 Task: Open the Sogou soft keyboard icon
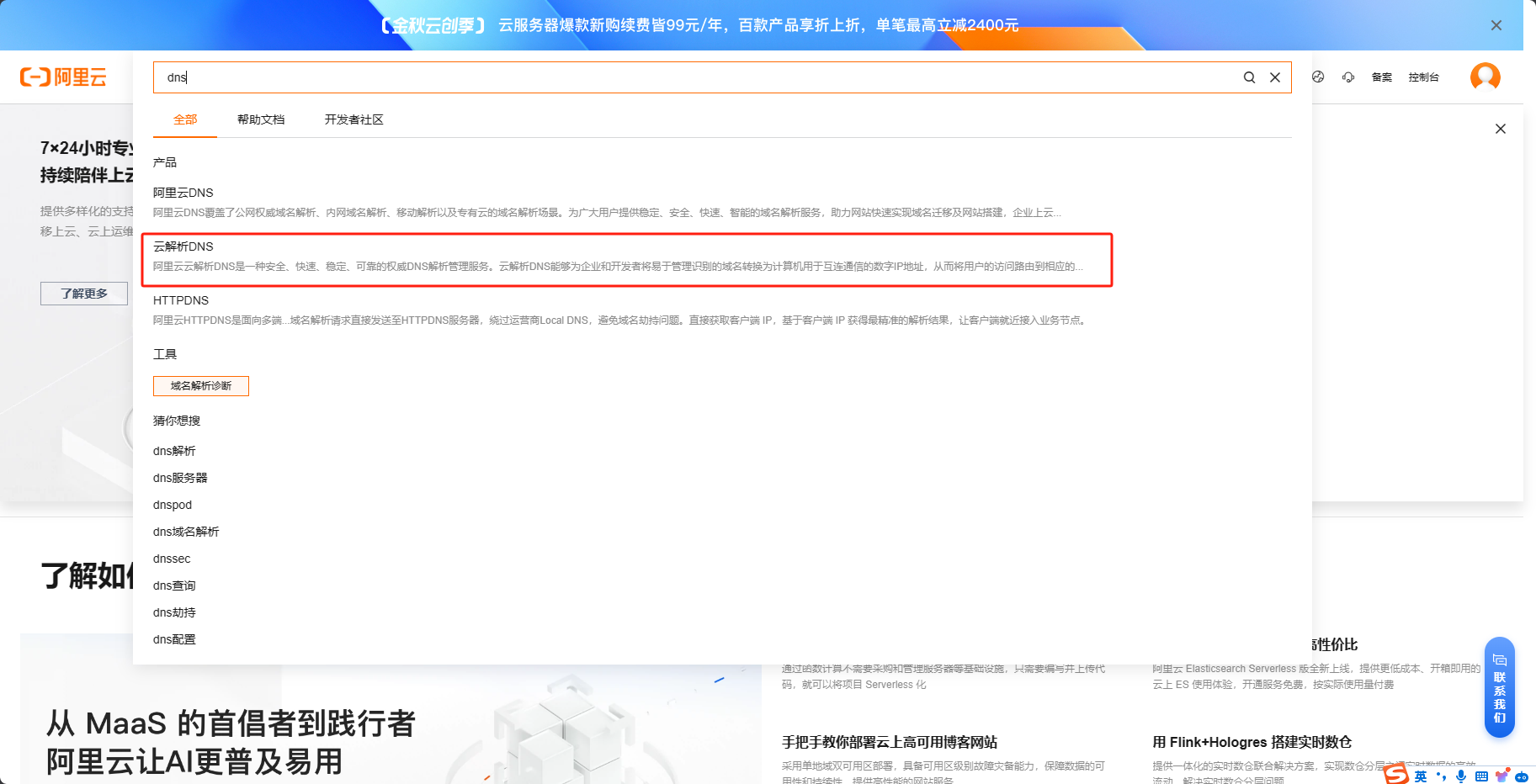point(1481,776)
